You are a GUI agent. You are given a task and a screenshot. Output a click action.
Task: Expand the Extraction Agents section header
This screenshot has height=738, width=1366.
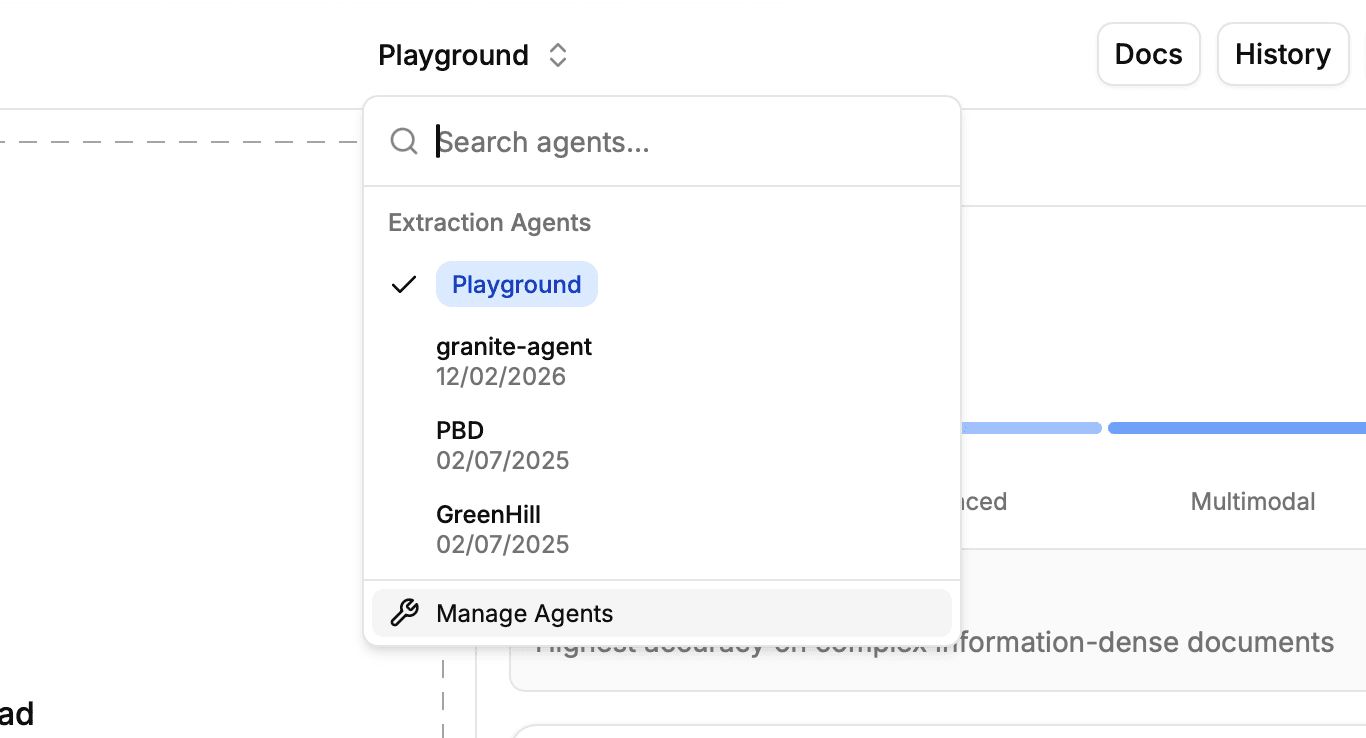pyautogui.click(x=489, y=222)
